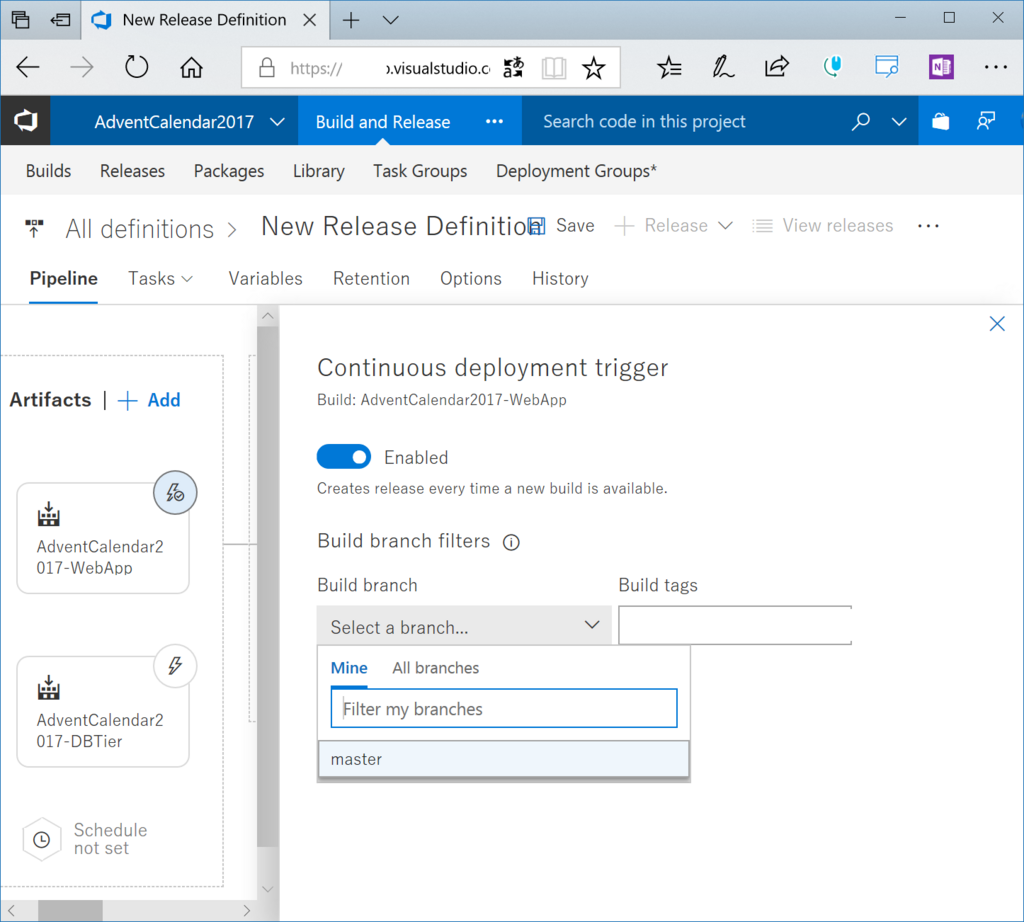Save the release definition
This screenshot has width=1024, height=922.
click(x=562, y=226)
